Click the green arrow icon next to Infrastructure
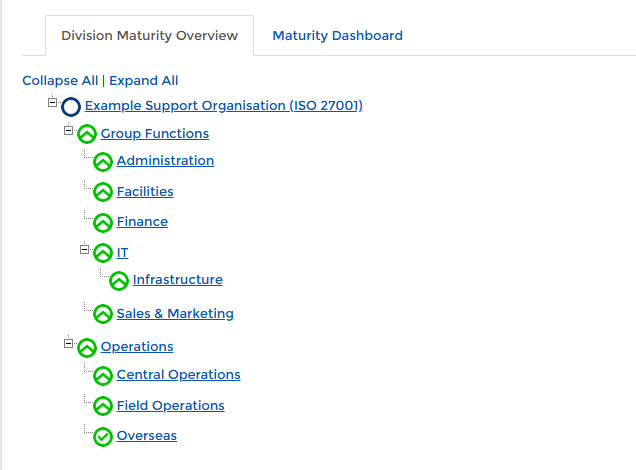 (x=119, y=281)
